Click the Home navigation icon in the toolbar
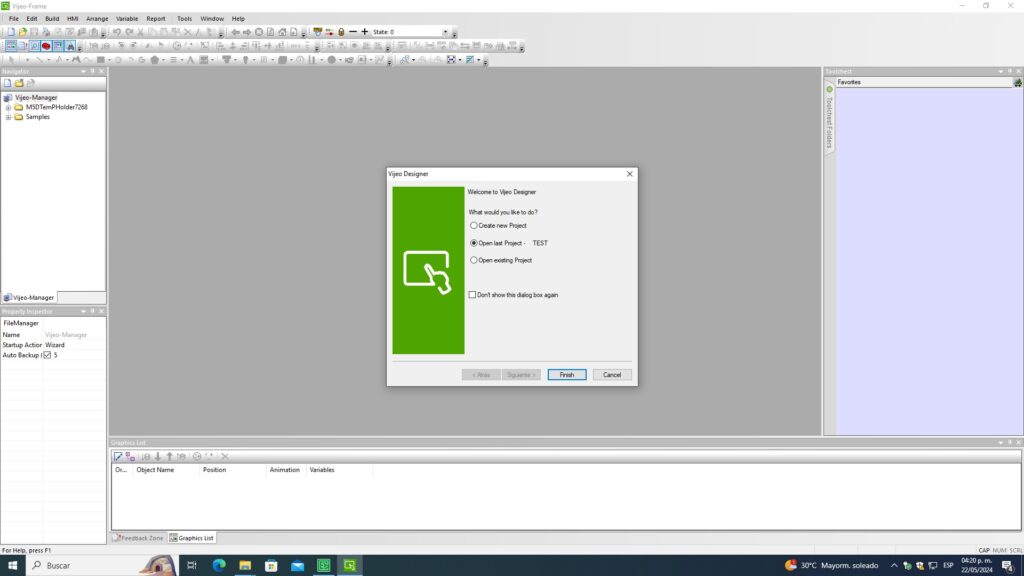The image size is (1024, 576). 282,30
